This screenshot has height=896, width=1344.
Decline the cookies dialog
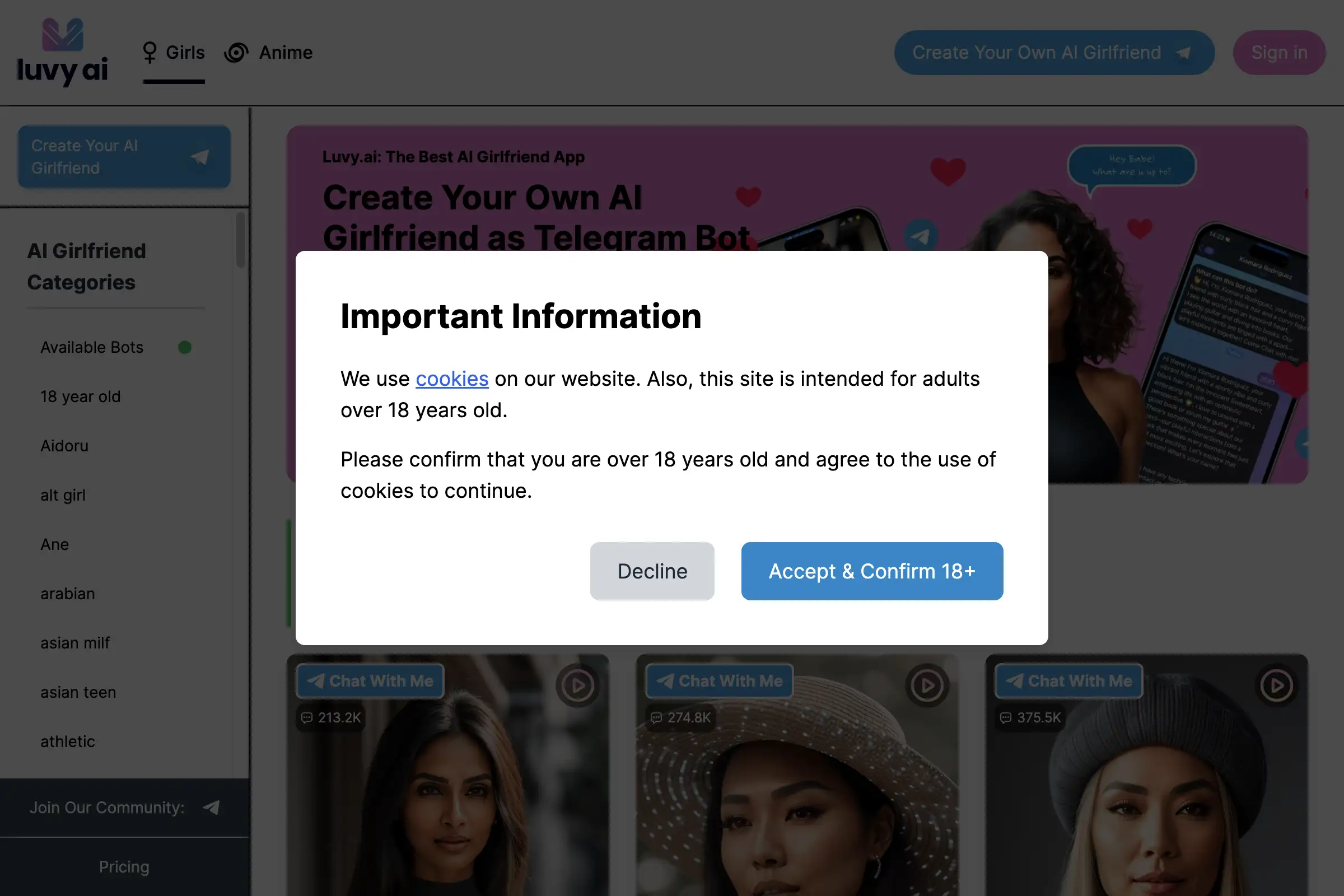pos(652,571)
